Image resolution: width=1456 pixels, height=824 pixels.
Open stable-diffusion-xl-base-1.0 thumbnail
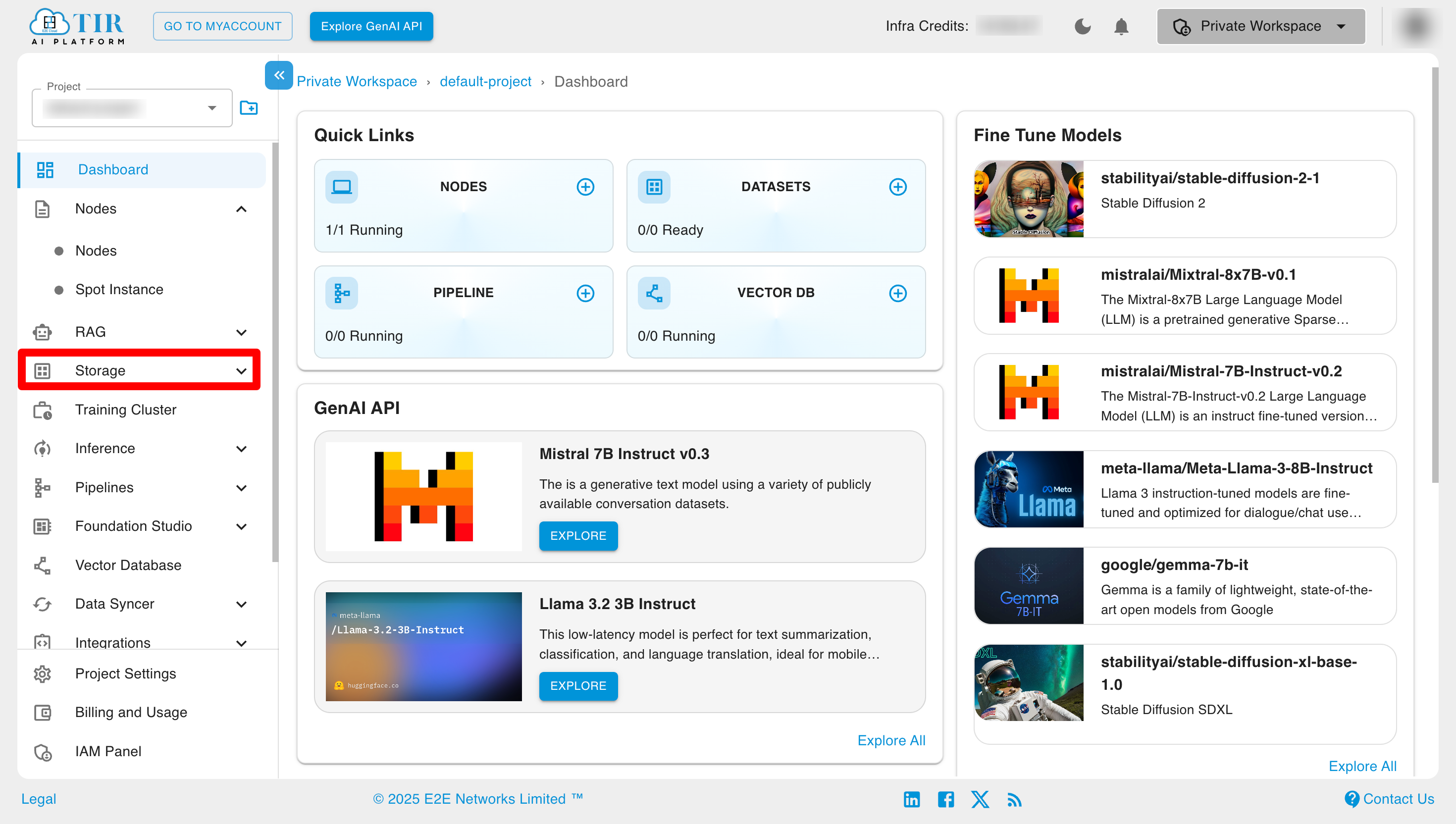click(x=1028, y=682)
